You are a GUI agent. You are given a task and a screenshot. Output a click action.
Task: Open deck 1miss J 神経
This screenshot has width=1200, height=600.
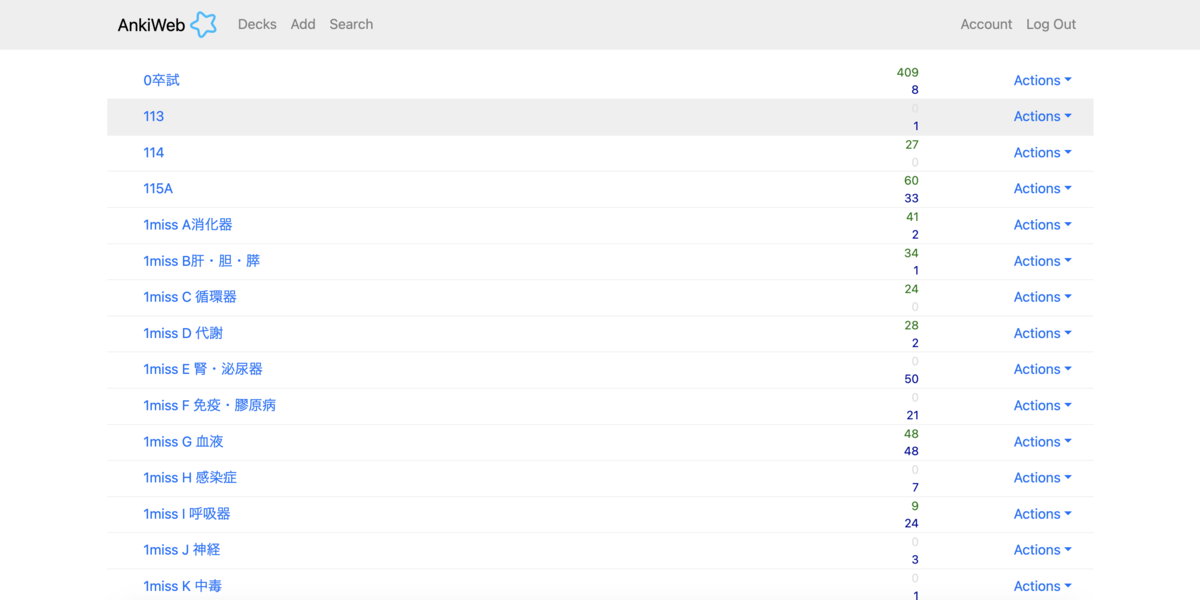(181, 550)
